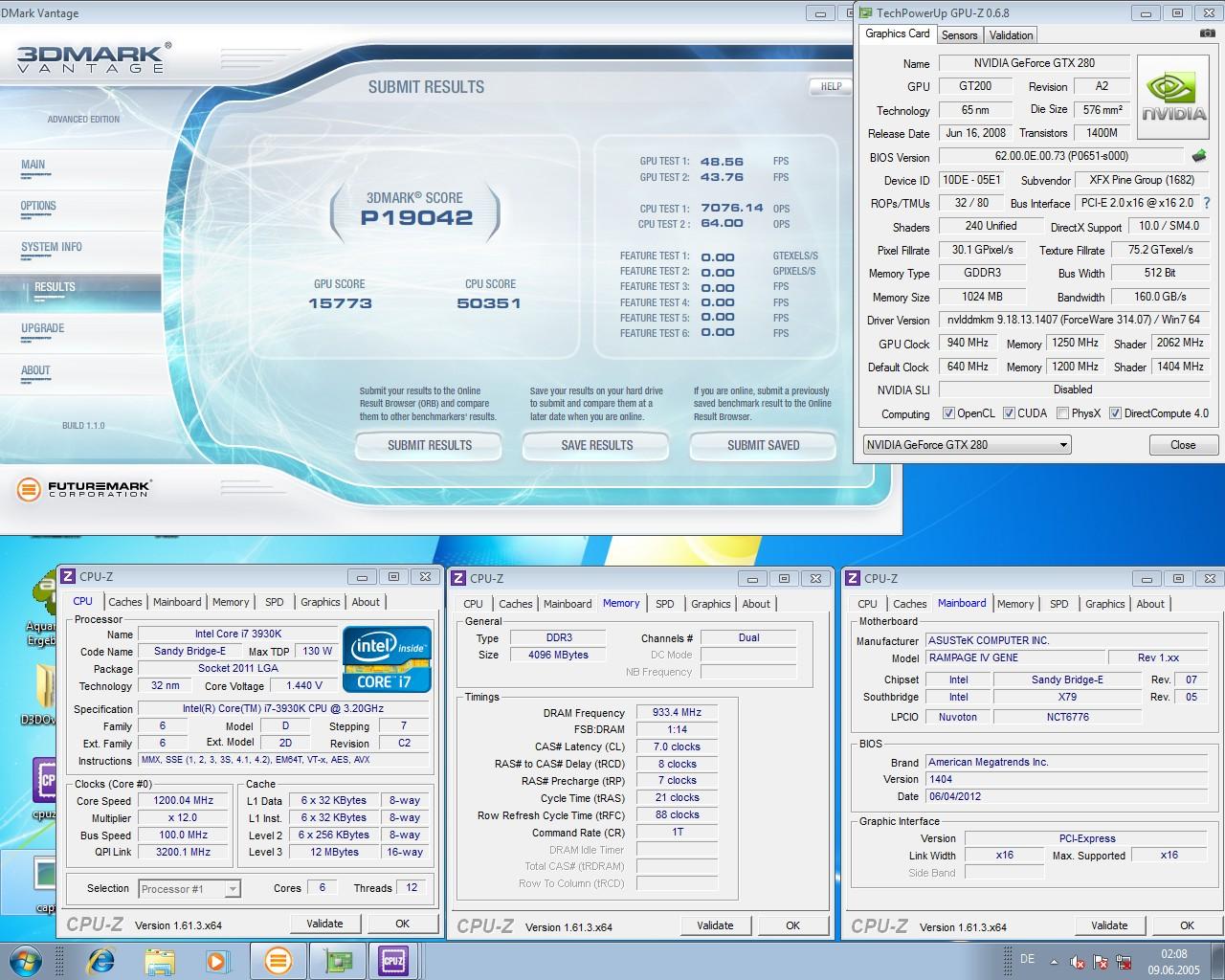Launch Internet Explorer from the taskbar
Viewport: 1225px width, 980px height.
[x=100, y=960]
